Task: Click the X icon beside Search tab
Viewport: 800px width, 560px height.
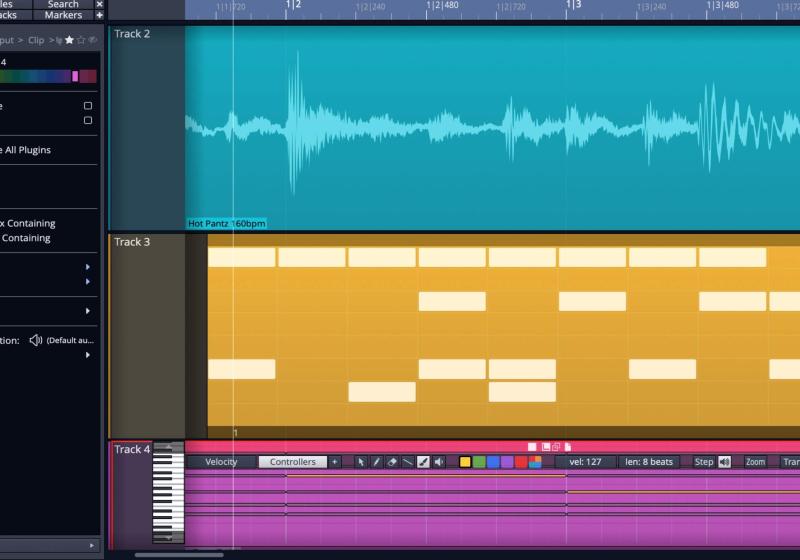Action: tap(99, 4)
